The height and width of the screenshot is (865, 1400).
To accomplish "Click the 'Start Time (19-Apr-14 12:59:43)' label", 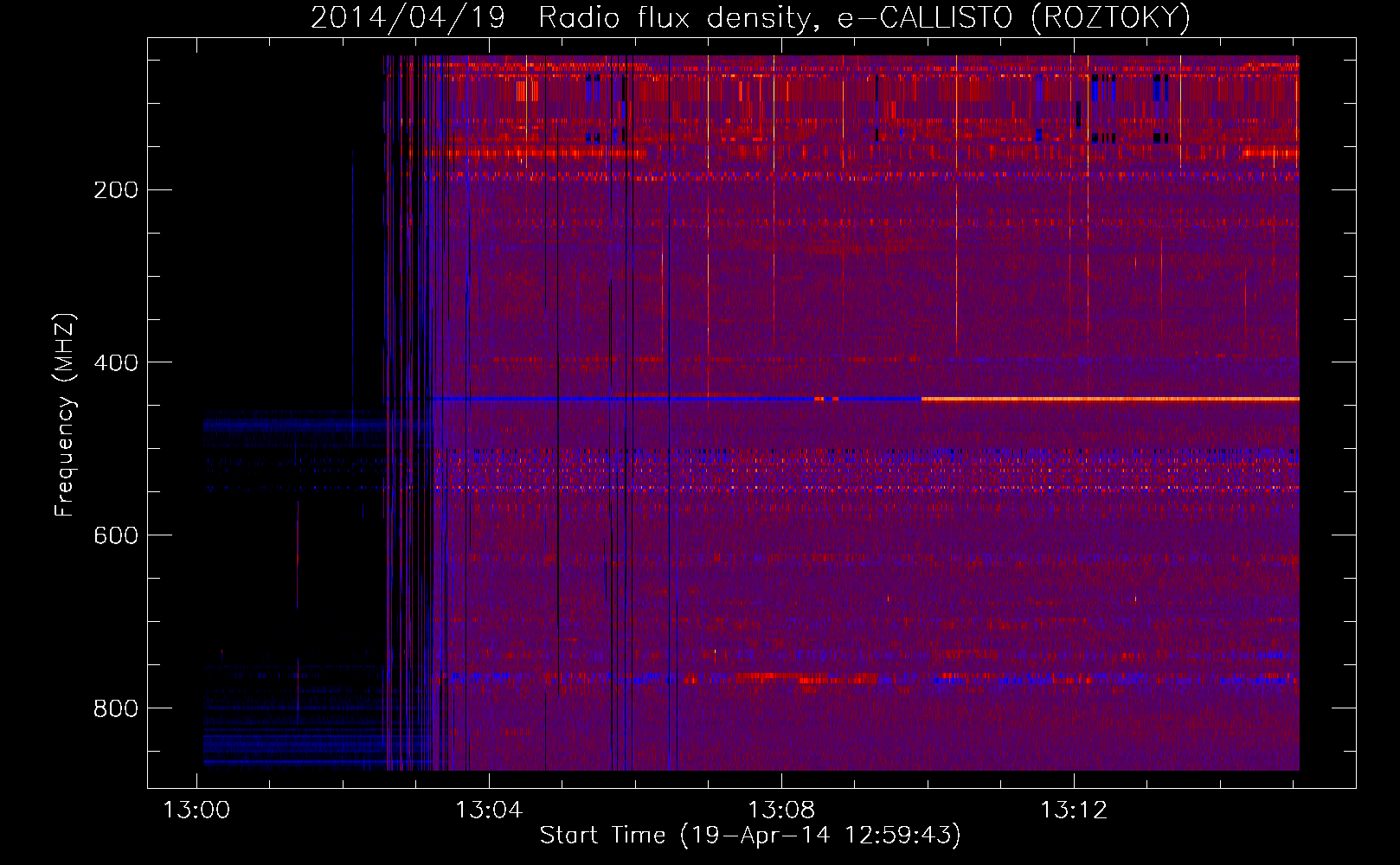I will tap(750, 836).
